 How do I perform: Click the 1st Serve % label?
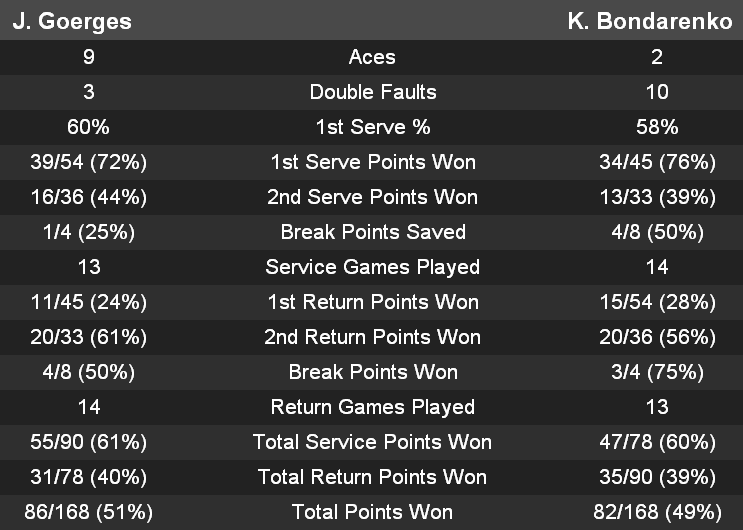[372, 127]
